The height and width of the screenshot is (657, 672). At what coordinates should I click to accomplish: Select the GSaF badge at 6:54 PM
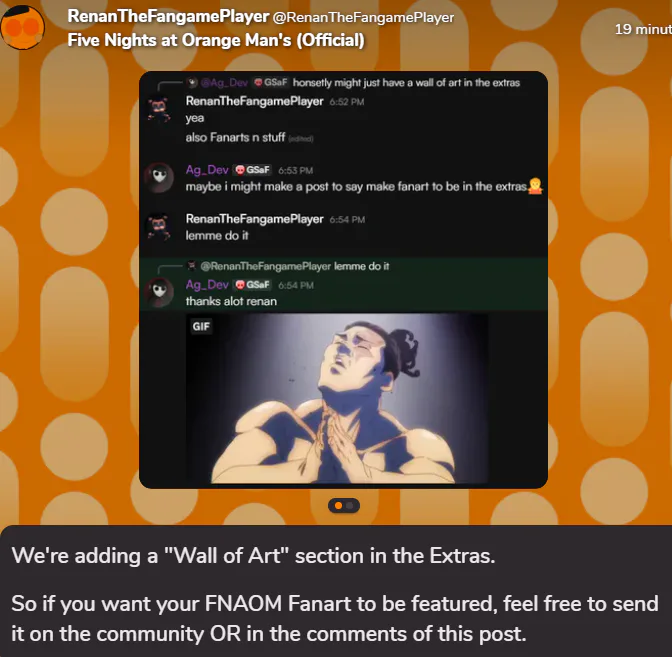[x=253, y=285]
